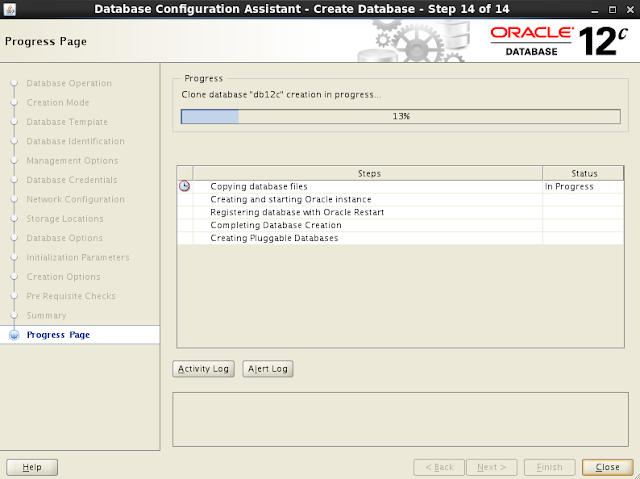The height and width of the screenshot is (479, 640).
Task: Select the Pre Requisite Checks step
Action: point(71,296)
